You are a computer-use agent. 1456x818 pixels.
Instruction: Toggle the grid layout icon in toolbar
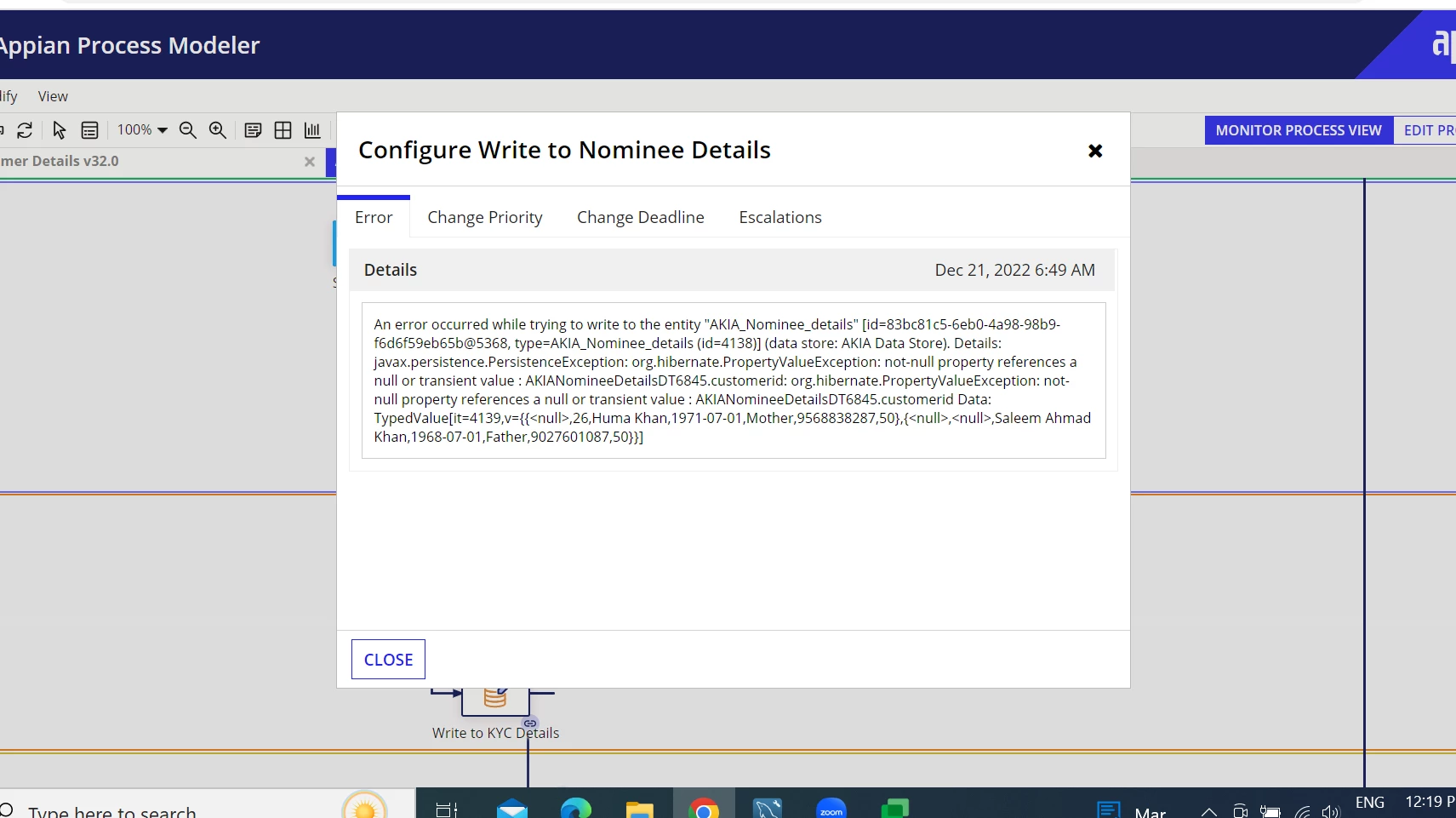[x=283, y=130]
